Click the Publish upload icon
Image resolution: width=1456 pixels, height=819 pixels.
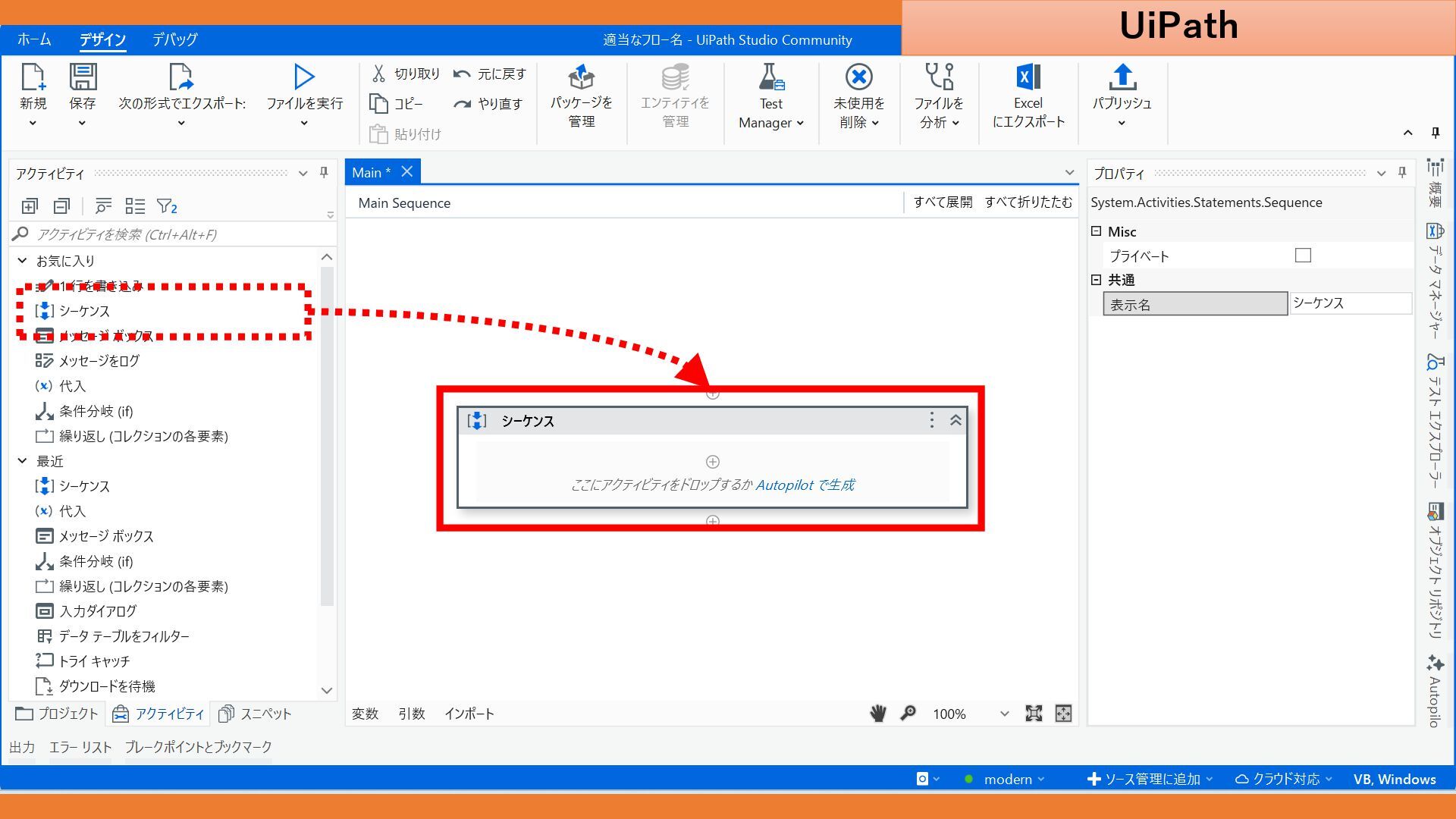click(x=1122, y=77)
